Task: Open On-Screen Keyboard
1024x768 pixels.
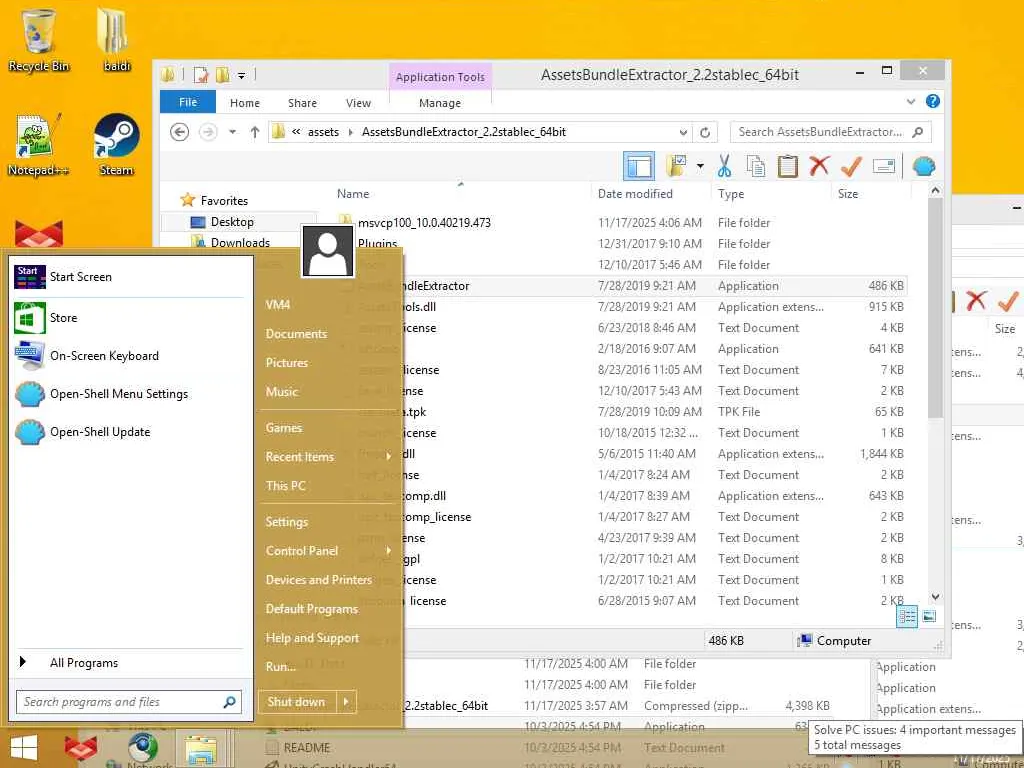Action: [x=129, y=356]
